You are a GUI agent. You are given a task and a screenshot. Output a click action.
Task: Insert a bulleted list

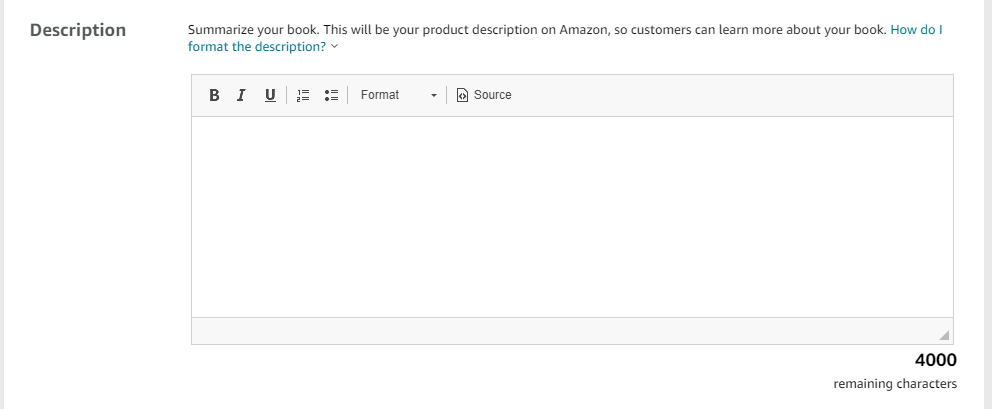tap(332, 95)
